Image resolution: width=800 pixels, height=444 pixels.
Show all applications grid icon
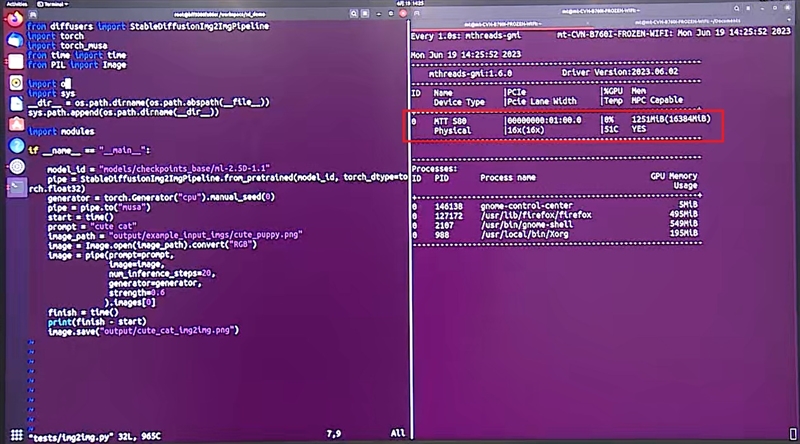(17, 435)
